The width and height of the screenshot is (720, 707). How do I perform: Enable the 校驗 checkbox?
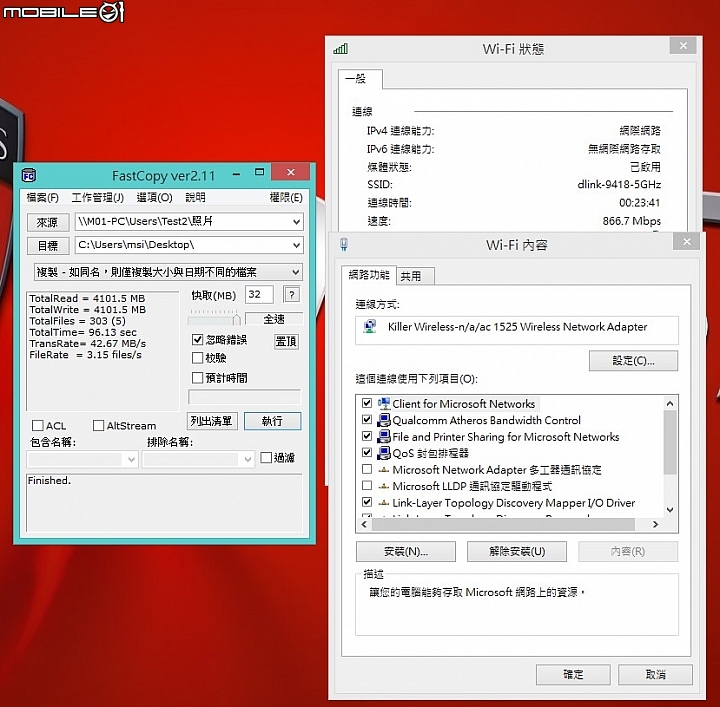(x=197, y=358)
